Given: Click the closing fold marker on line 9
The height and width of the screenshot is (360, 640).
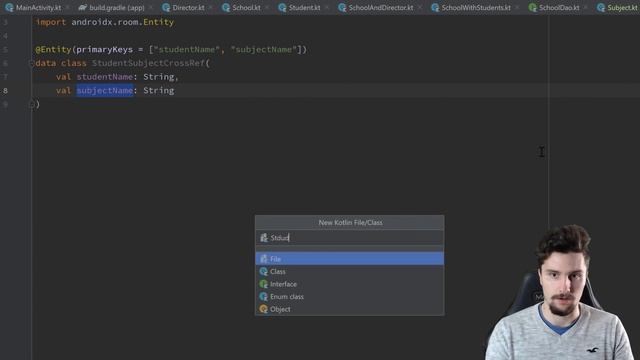Looking at the screenshot, I should click(31, 104).
